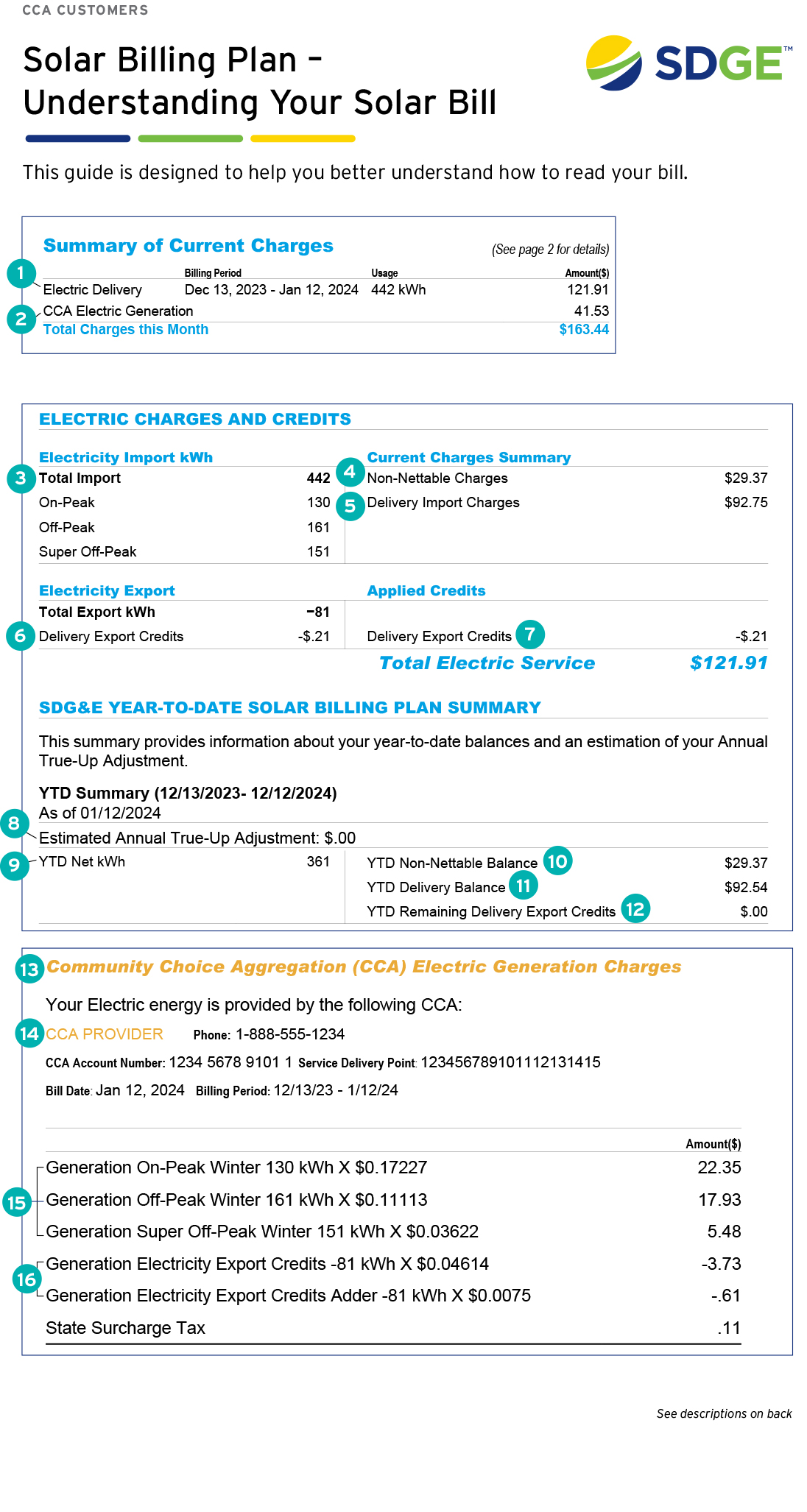Click numbered marker 1 beside Electric Delivery
This screenshot has width=807, height=1512.
pyautogui.click(x=21, y=274)
